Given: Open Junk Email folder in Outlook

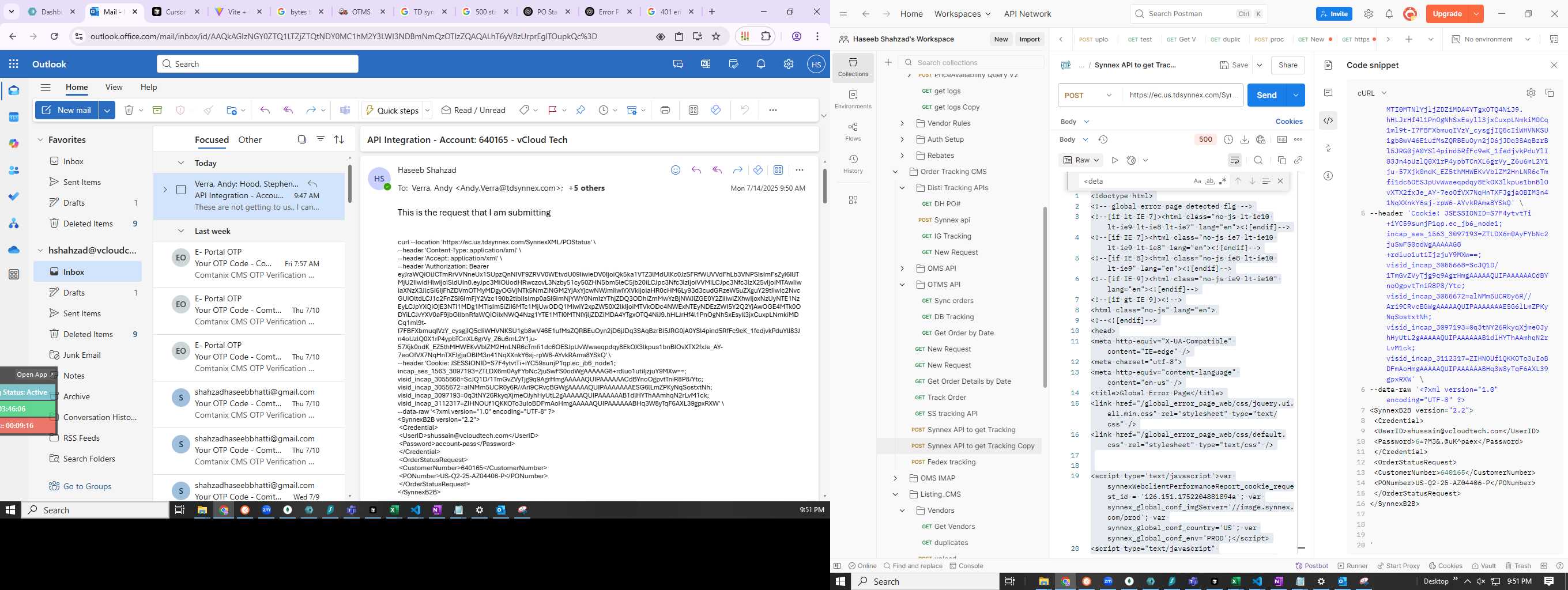Looking at the screenshot, I should click(81, 354).
